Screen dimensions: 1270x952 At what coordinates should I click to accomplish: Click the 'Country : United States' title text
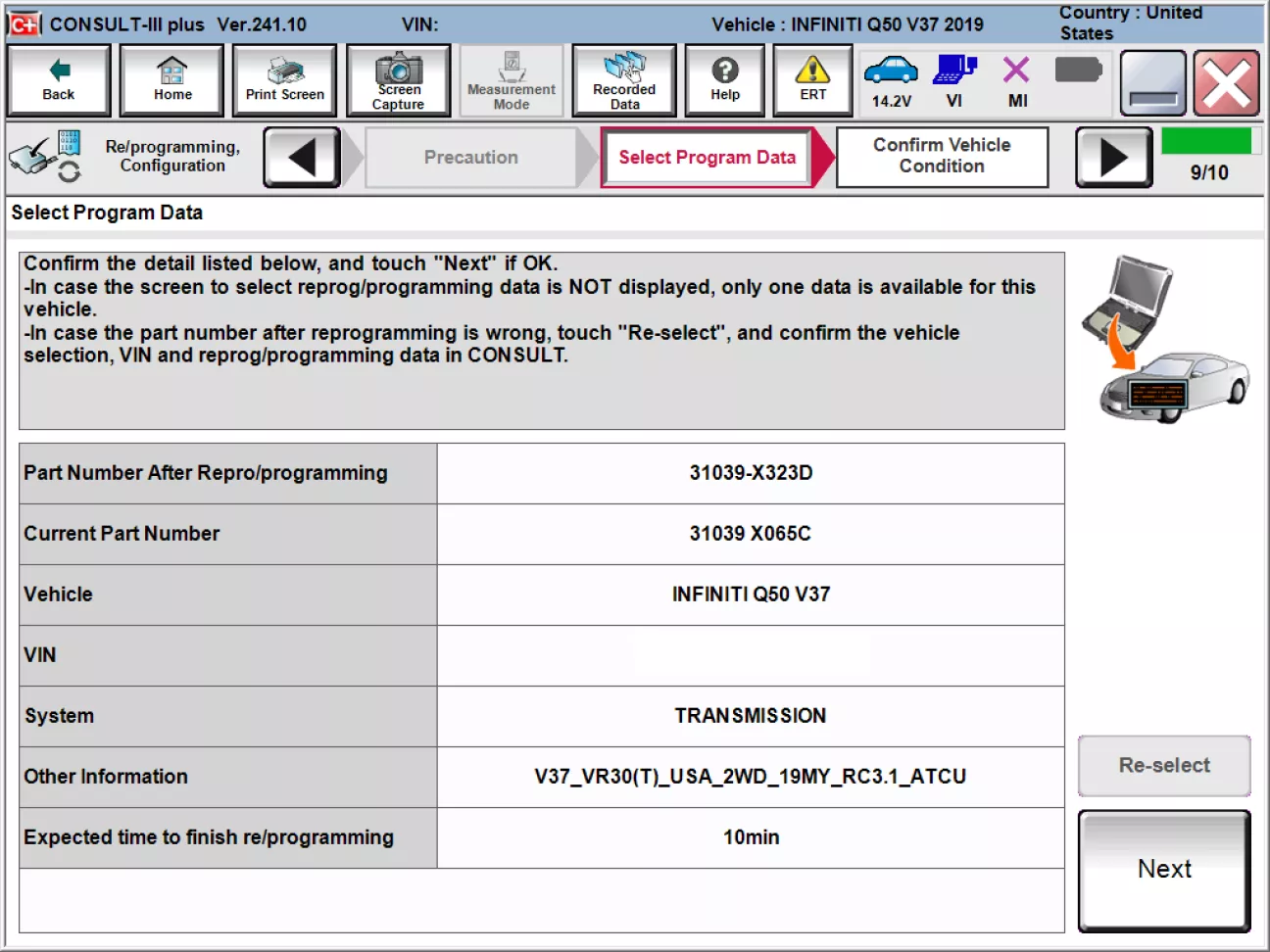pyautogui.click(x=1131, y=23)
